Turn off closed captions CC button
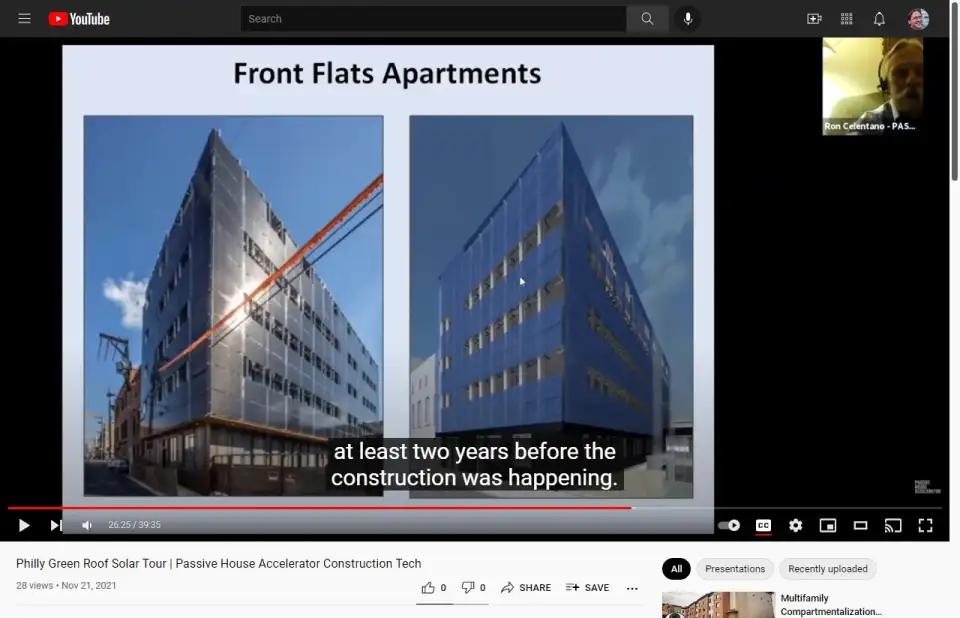Image resolution: width=960 pixels, height=618 pixels. [763, 525]
